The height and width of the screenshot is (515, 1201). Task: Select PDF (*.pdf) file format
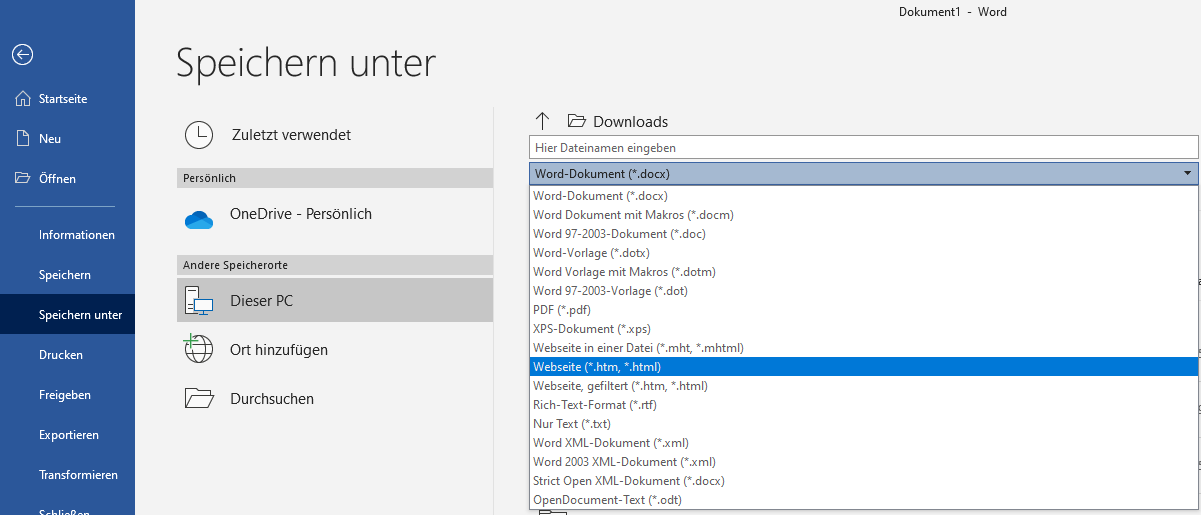pos(562,310)
